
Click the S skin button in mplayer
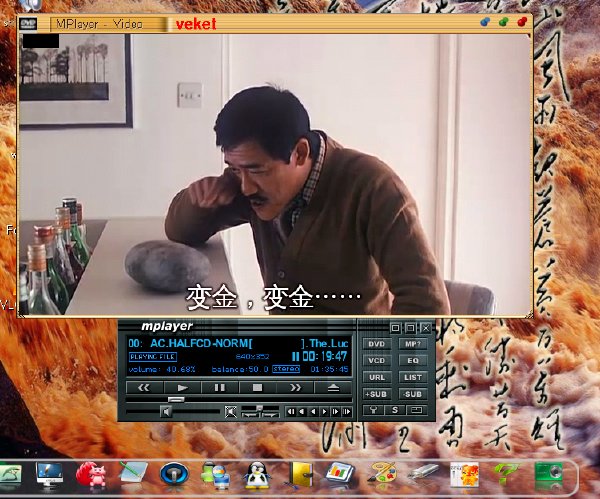tap(395, 410)
